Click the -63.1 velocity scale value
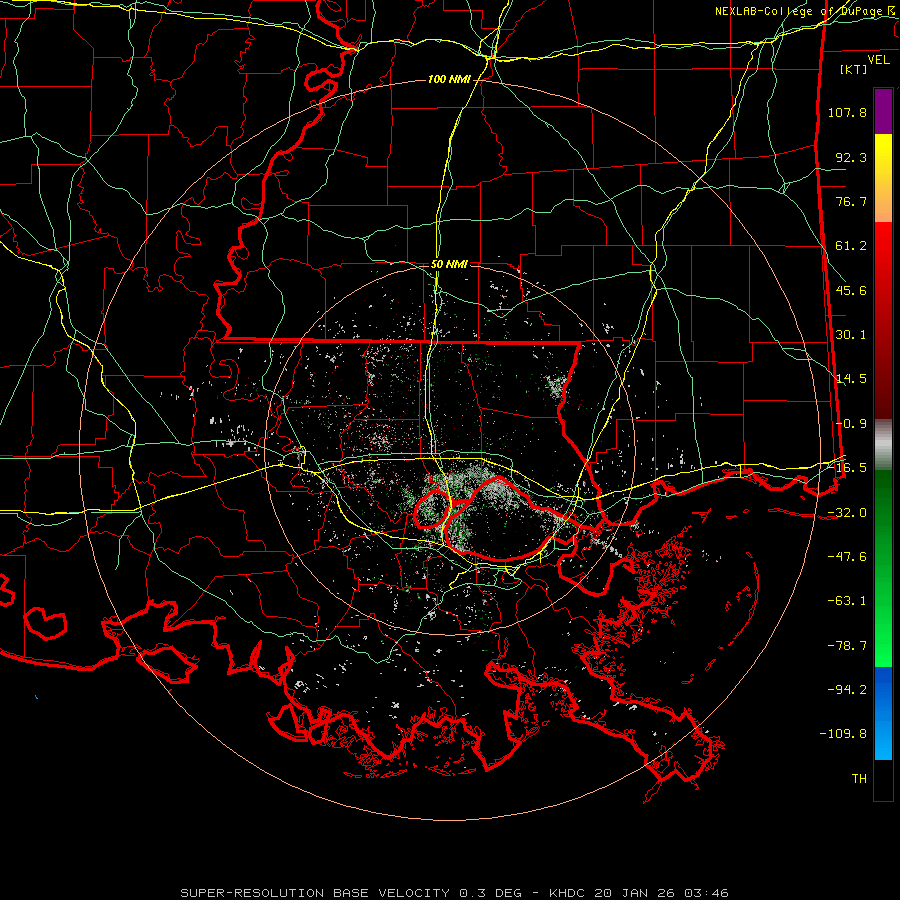900x900 pixels. [847, 601]
